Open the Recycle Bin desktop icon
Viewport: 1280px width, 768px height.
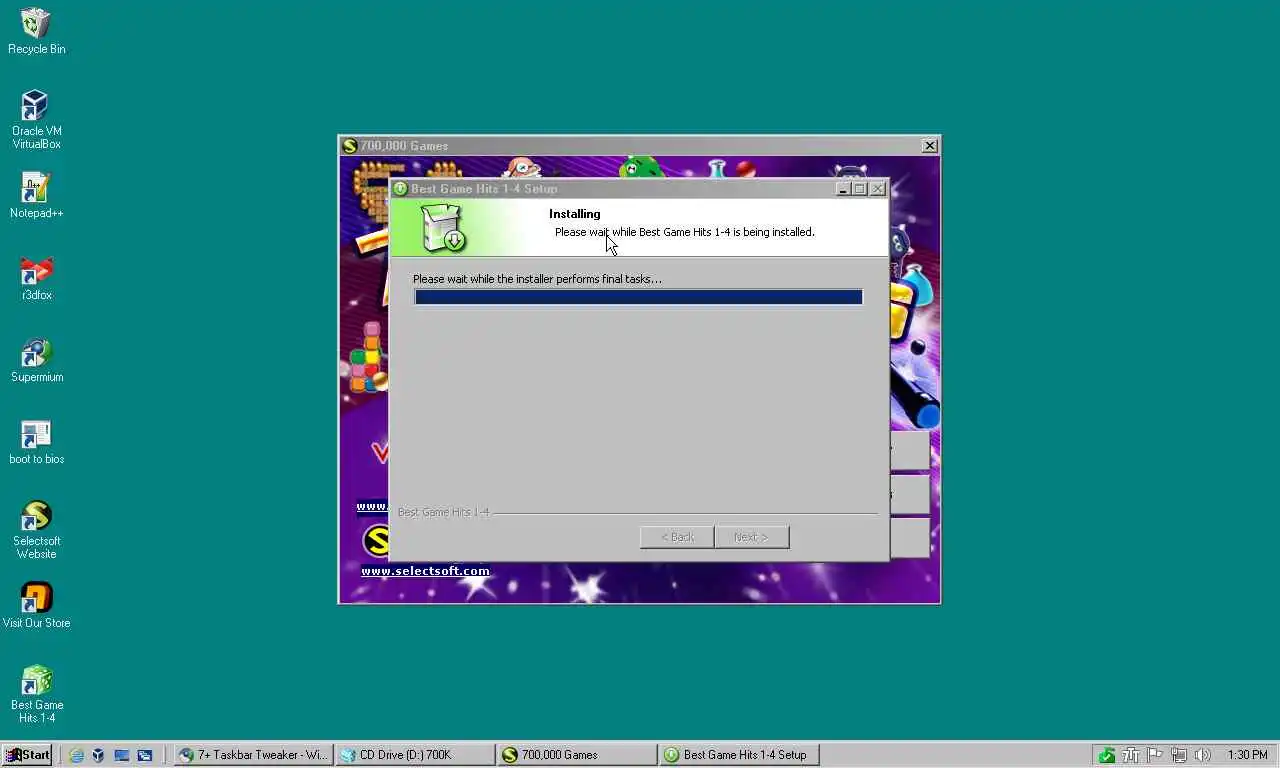coord(36,31)
